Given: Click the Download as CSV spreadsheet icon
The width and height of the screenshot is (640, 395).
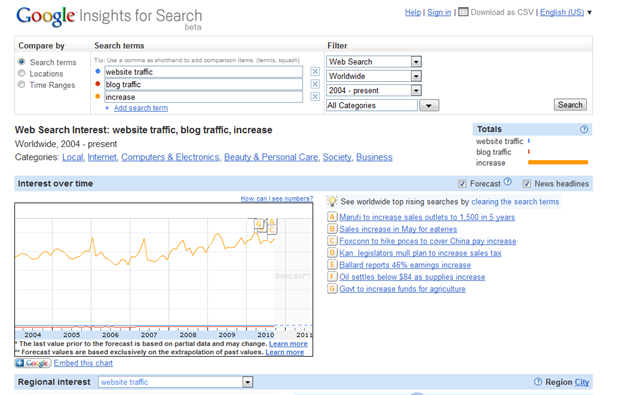Looking at the screenshot, I should [463, 12].
